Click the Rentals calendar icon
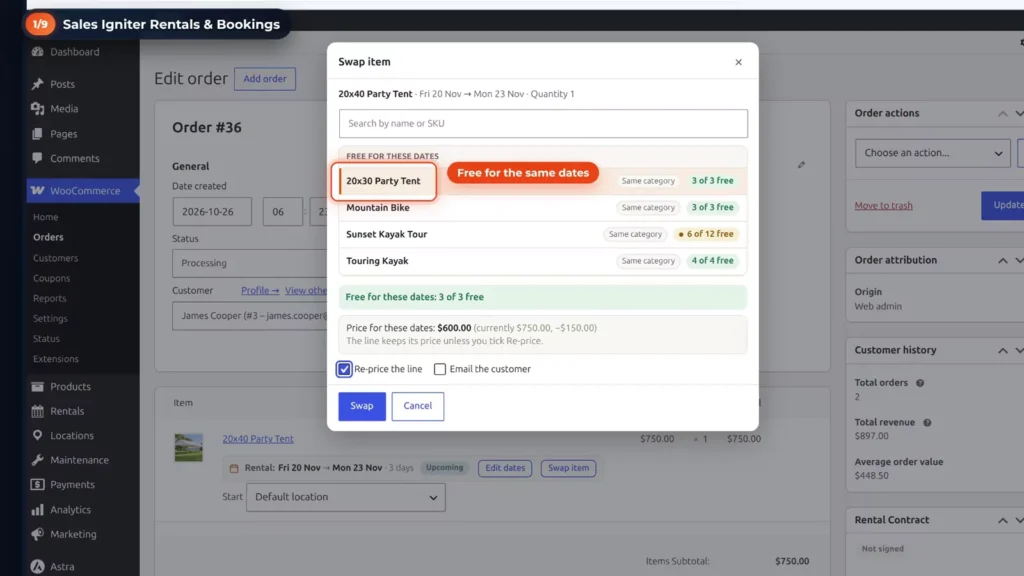The image size is (1024, 576). [38, 411]
